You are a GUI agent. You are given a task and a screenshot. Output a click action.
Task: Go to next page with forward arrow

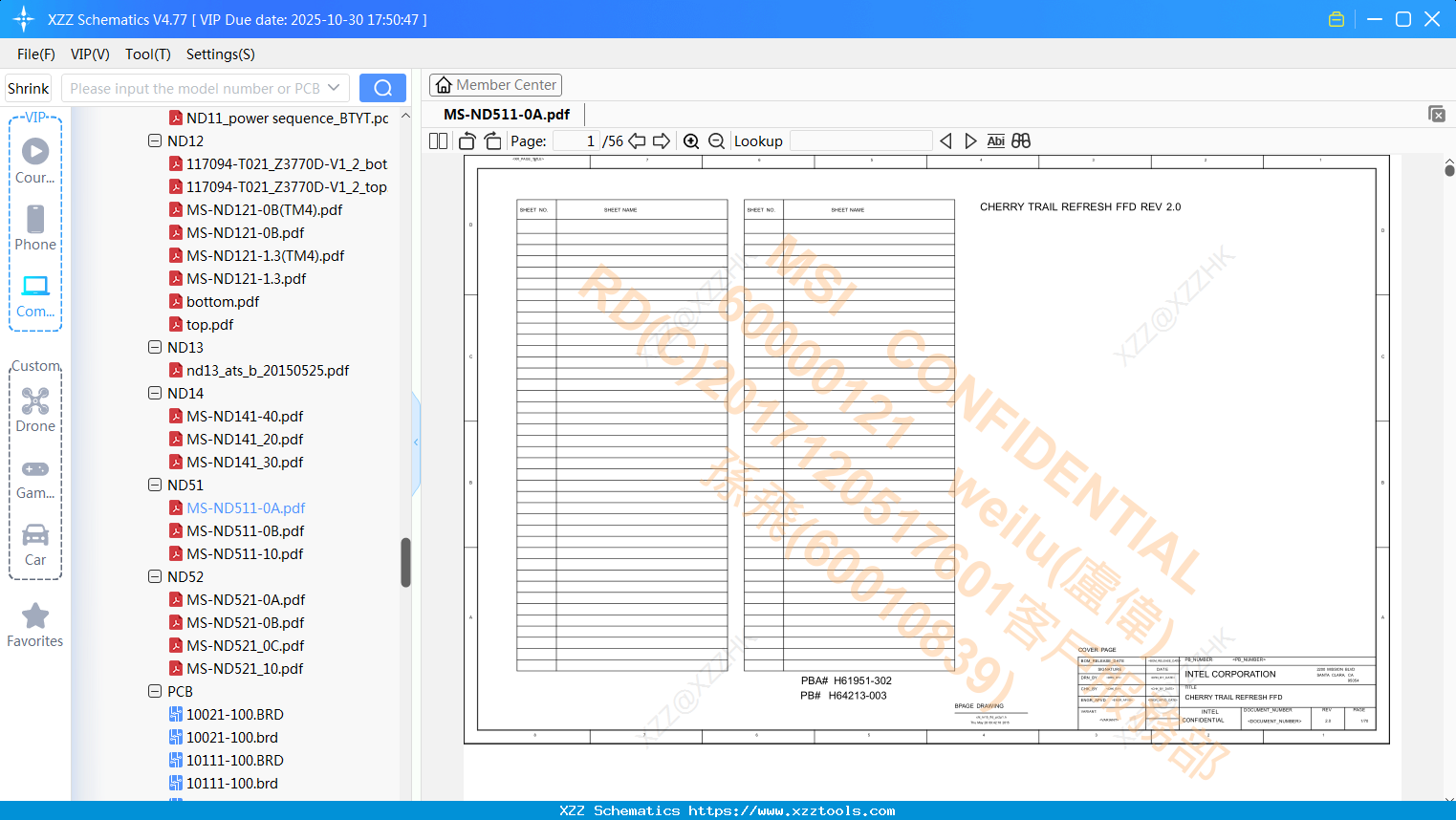pyautogui.click(x=661, y=140)
